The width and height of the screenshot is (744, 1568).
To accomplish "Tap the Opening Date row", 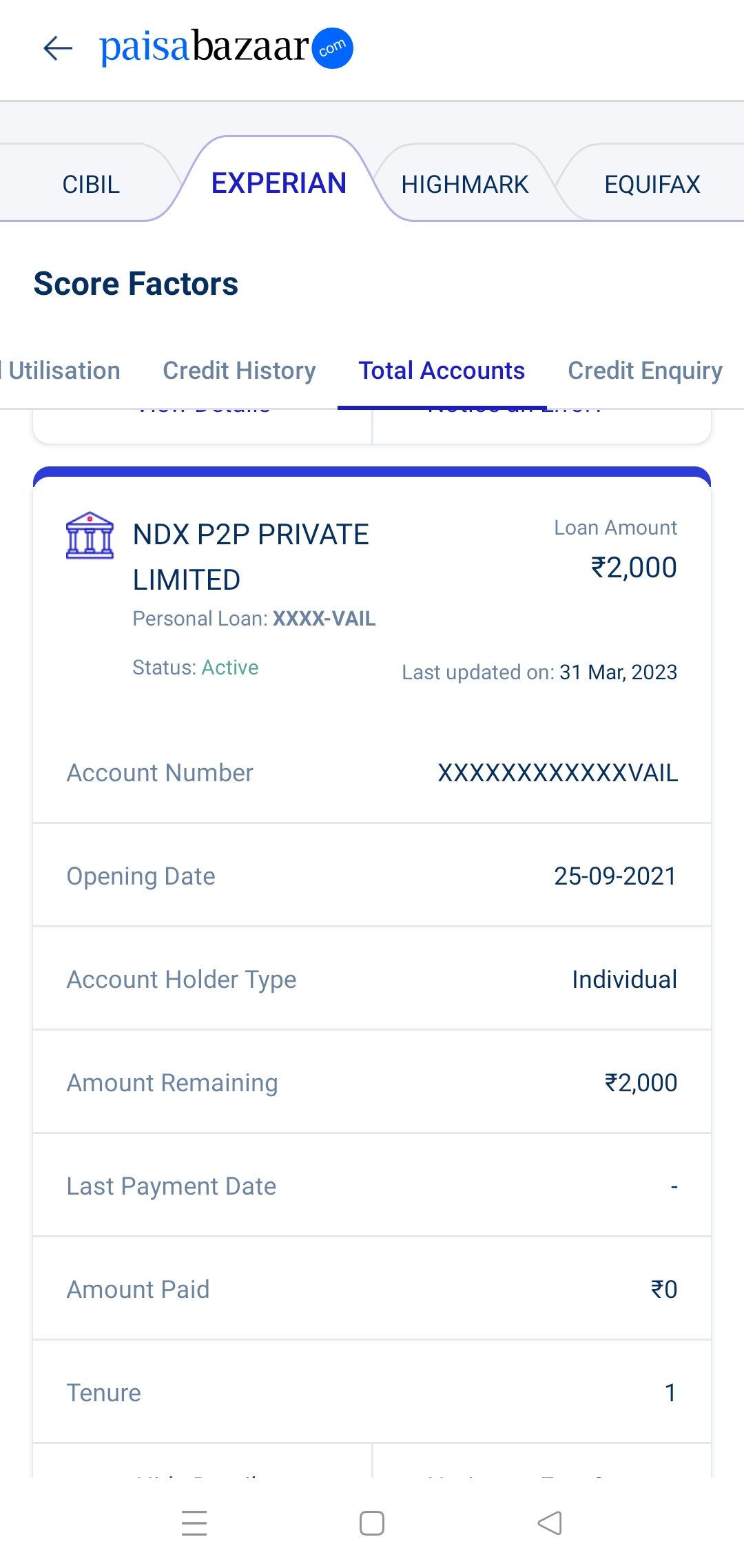I will [372, 876].
